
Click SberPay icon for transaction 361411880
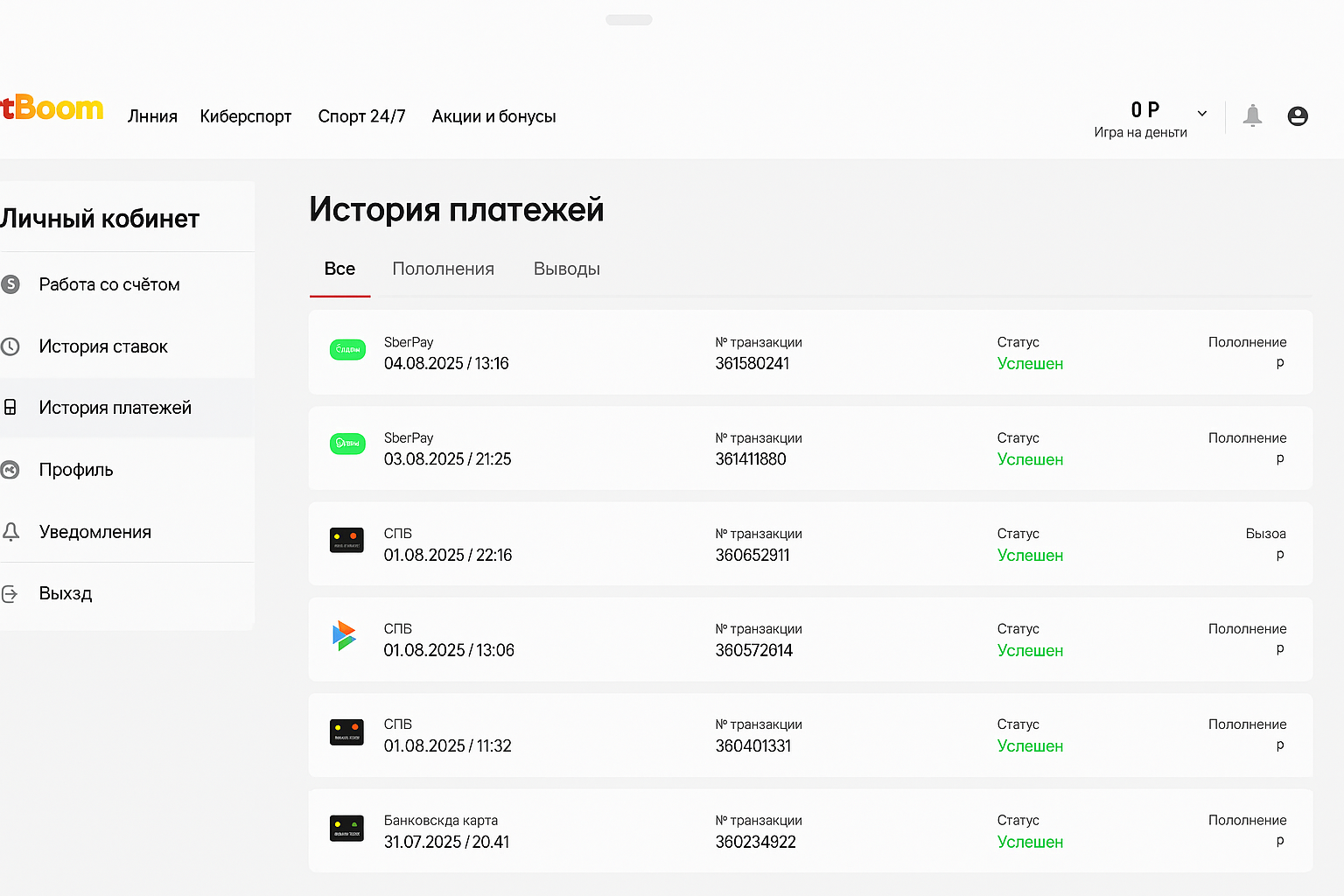pyautogui.click(x=347, y=444)
